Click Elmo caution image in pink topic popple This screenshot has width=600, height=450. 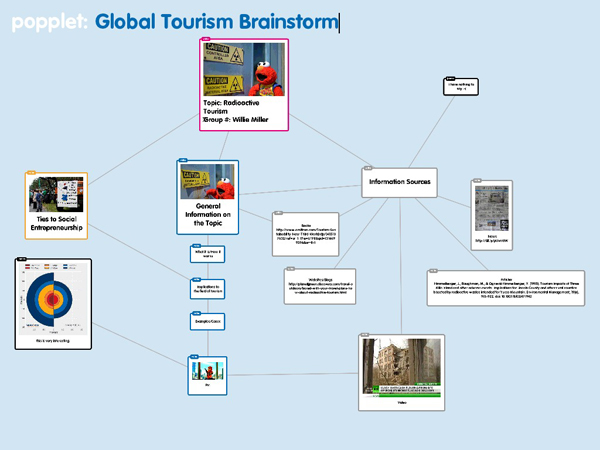[245, 68]
